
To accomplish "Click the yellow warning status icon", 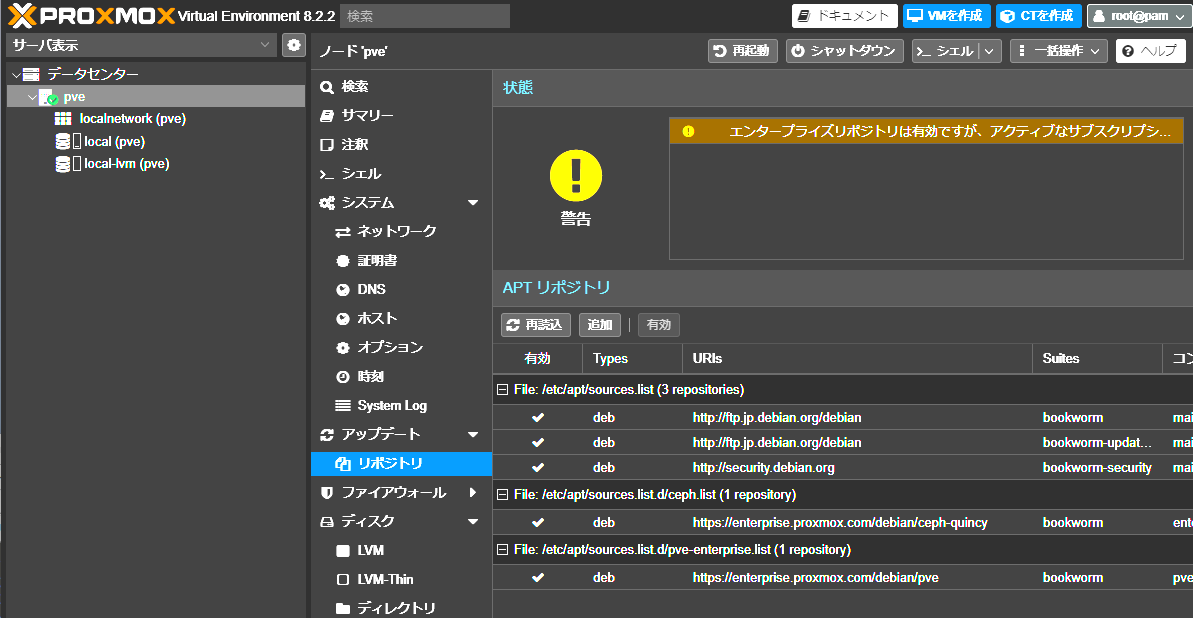I will (x=576, y=174).
